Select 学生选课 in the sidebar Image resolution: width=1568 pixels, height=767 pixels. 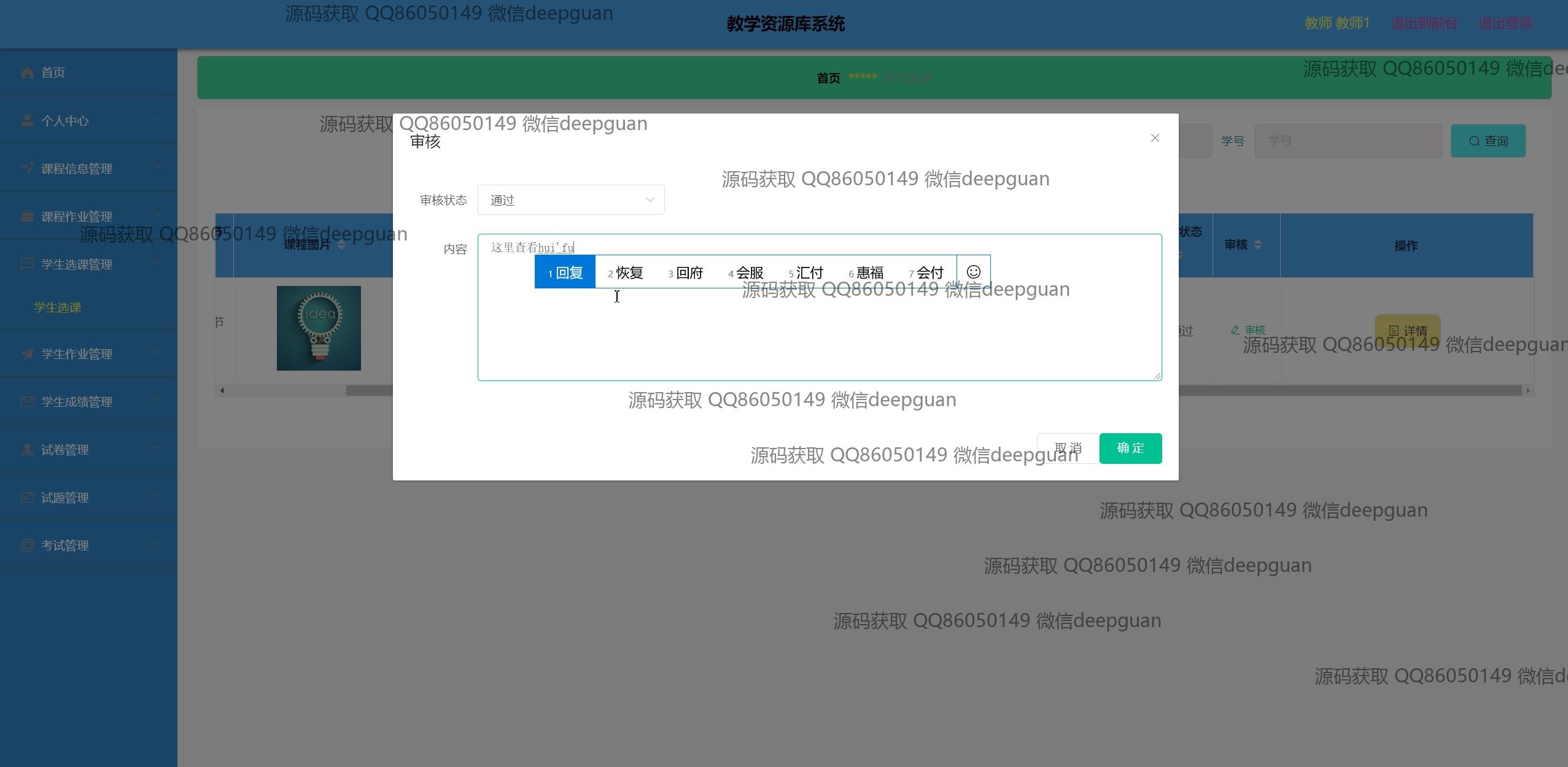click(x=56, y=307)
